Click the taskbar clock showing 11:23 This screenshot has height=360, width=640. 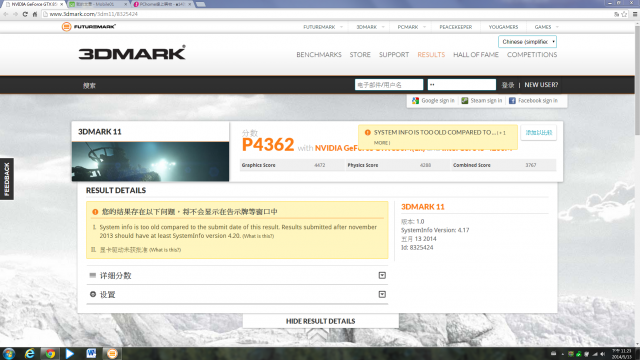point(622,354)
